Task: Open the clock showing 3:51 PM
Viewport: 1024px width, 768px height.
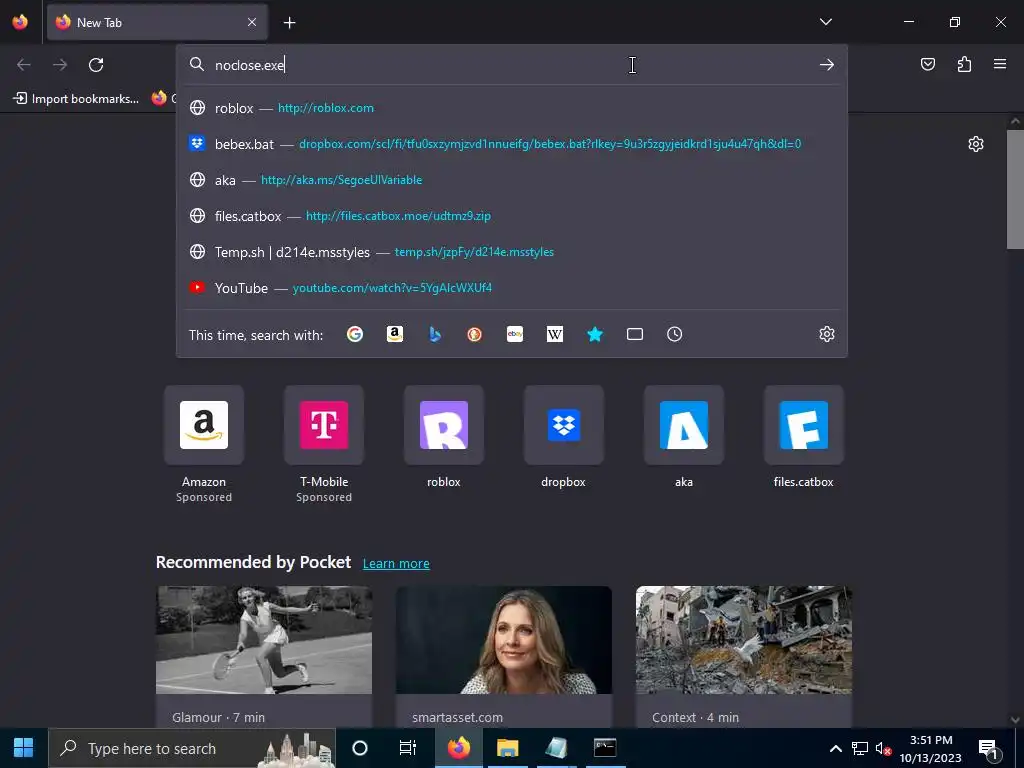Action: click(x=931, y=748)
